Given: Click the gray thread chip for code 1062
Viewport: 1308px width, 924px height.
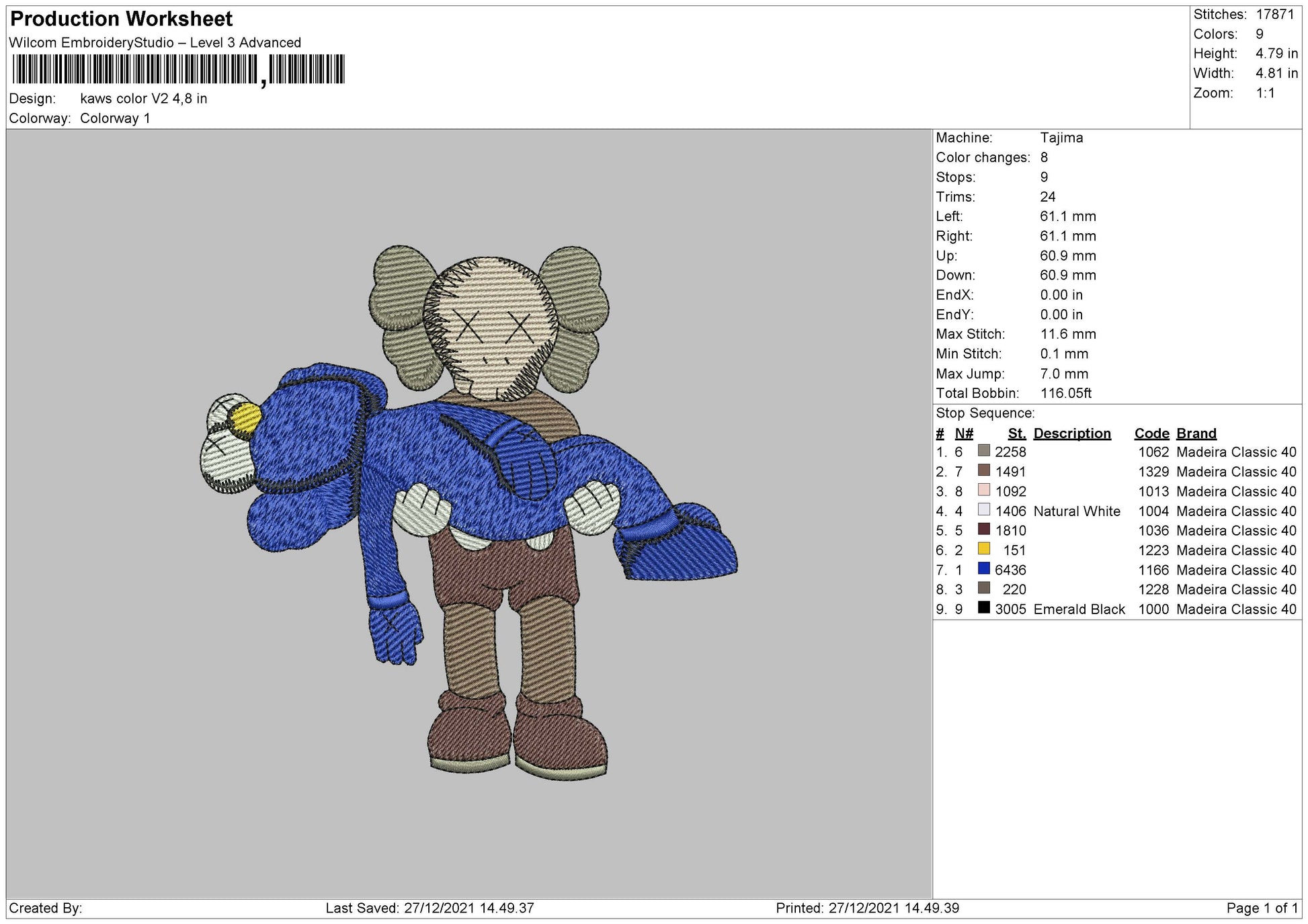Looking at the screenshot, I should click(x=984, y=452).
